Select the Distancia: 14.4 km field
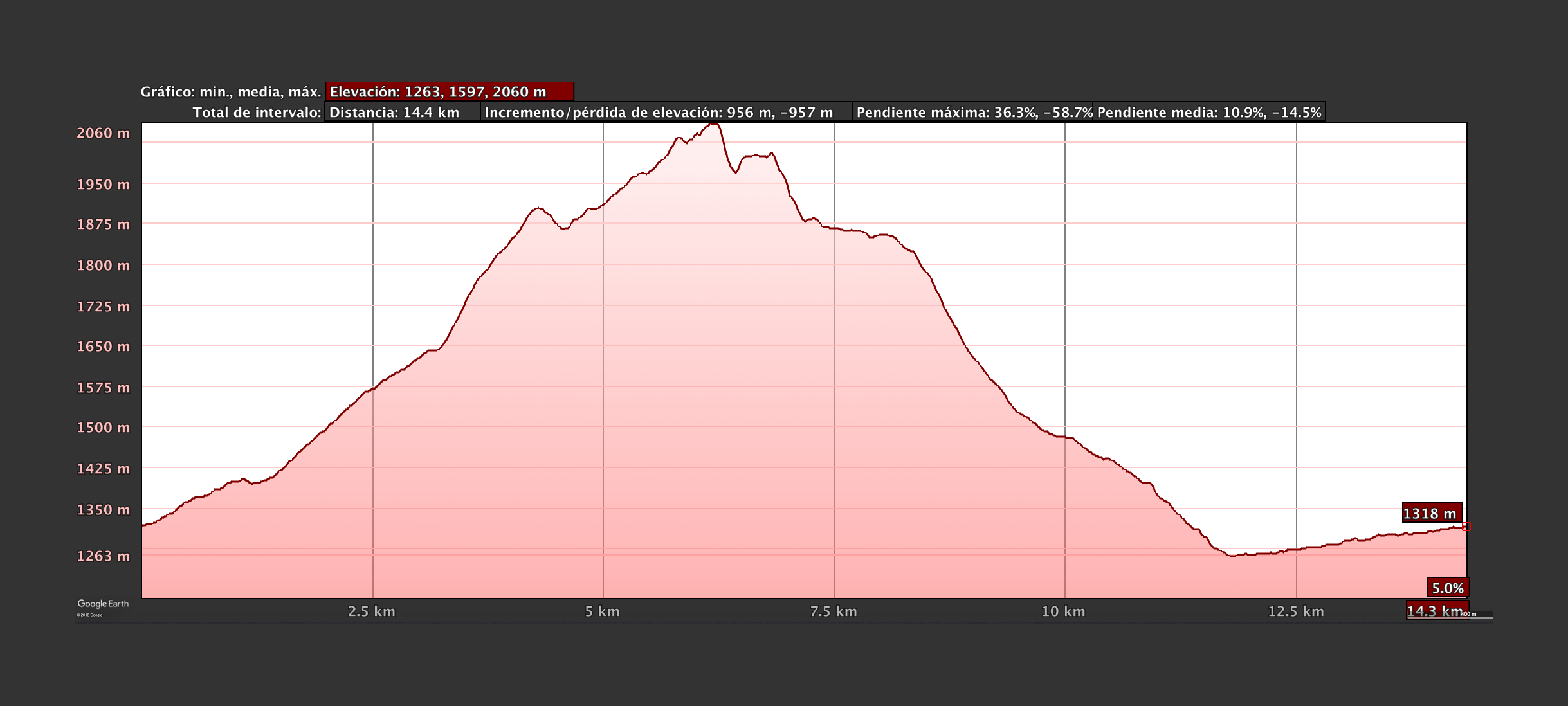The width and height of the screenshot is (1568, 706). [x=402, y=113]
